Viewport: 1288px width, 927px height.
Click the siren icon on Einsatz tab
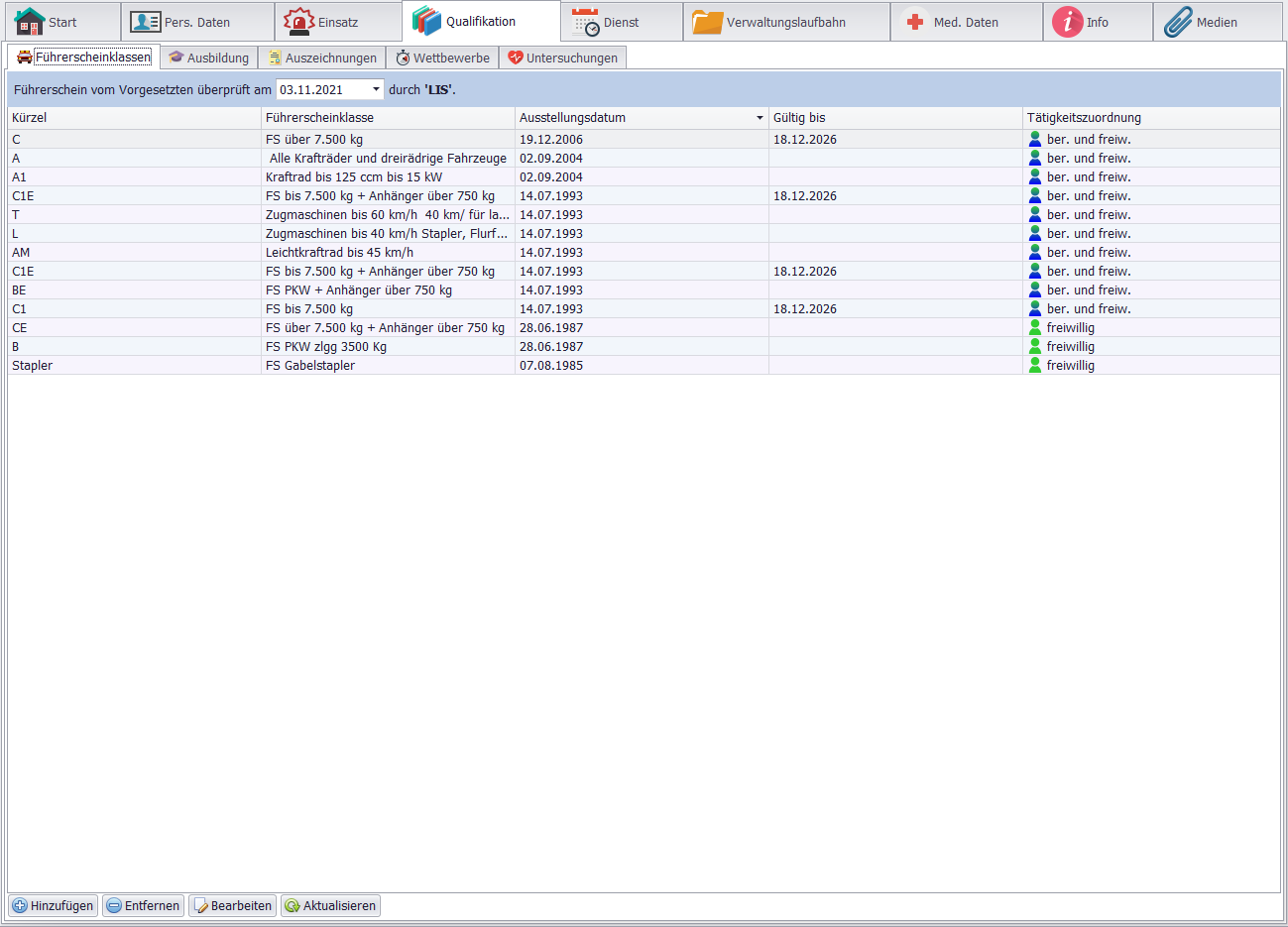point(298,22)
